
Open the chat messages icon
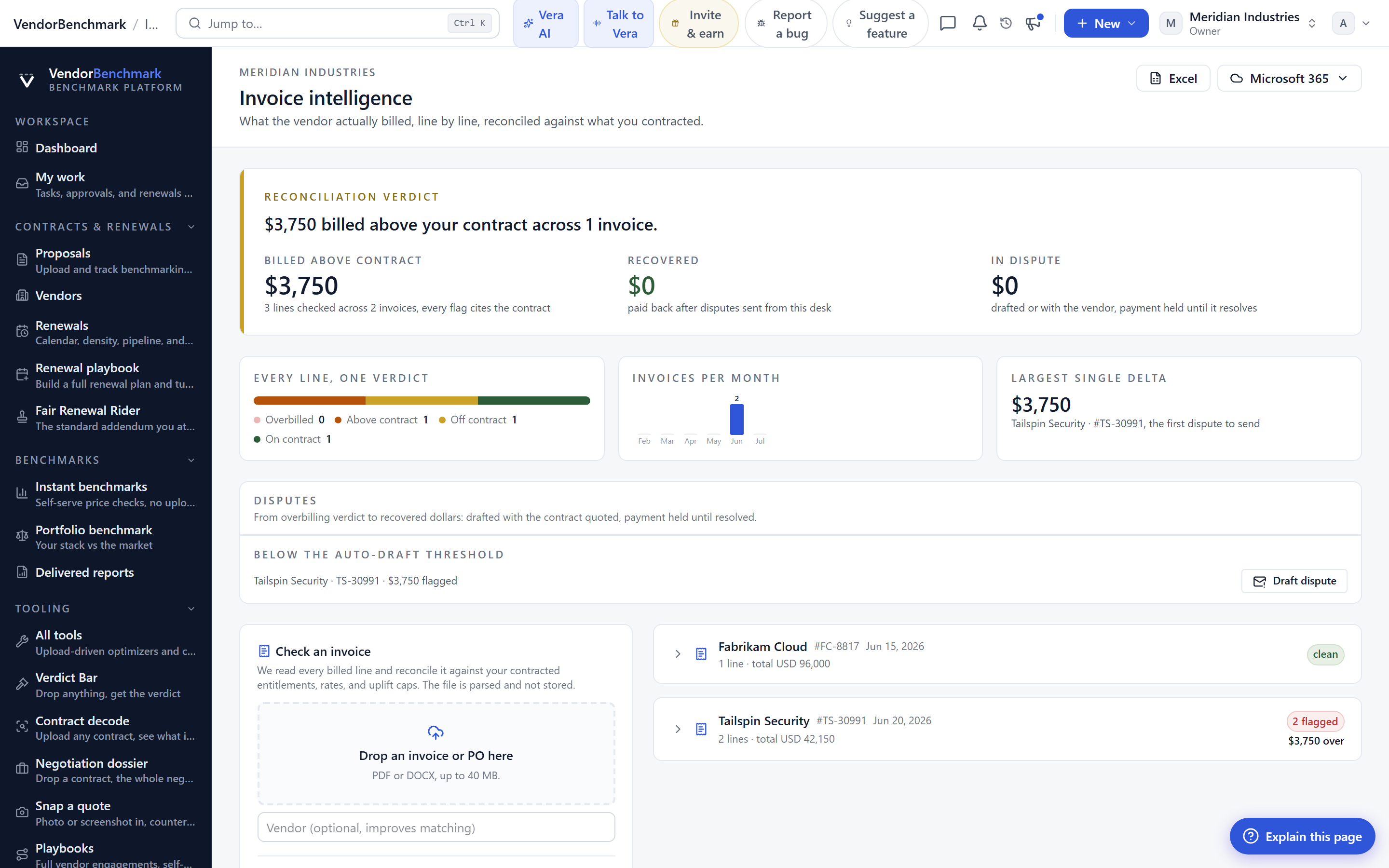pyautogui.click(x=948, y=24)
